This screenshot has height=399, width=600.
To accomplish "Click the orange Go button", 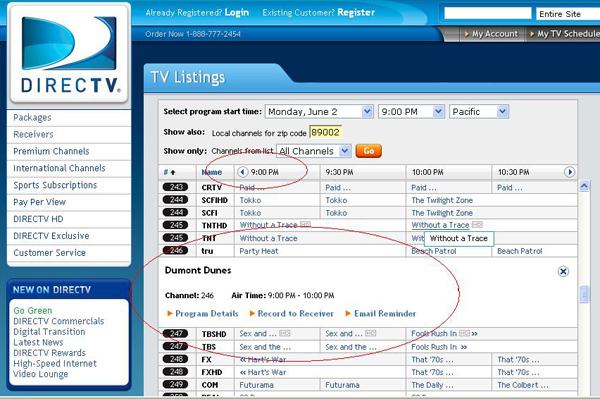I will (368, 151).
